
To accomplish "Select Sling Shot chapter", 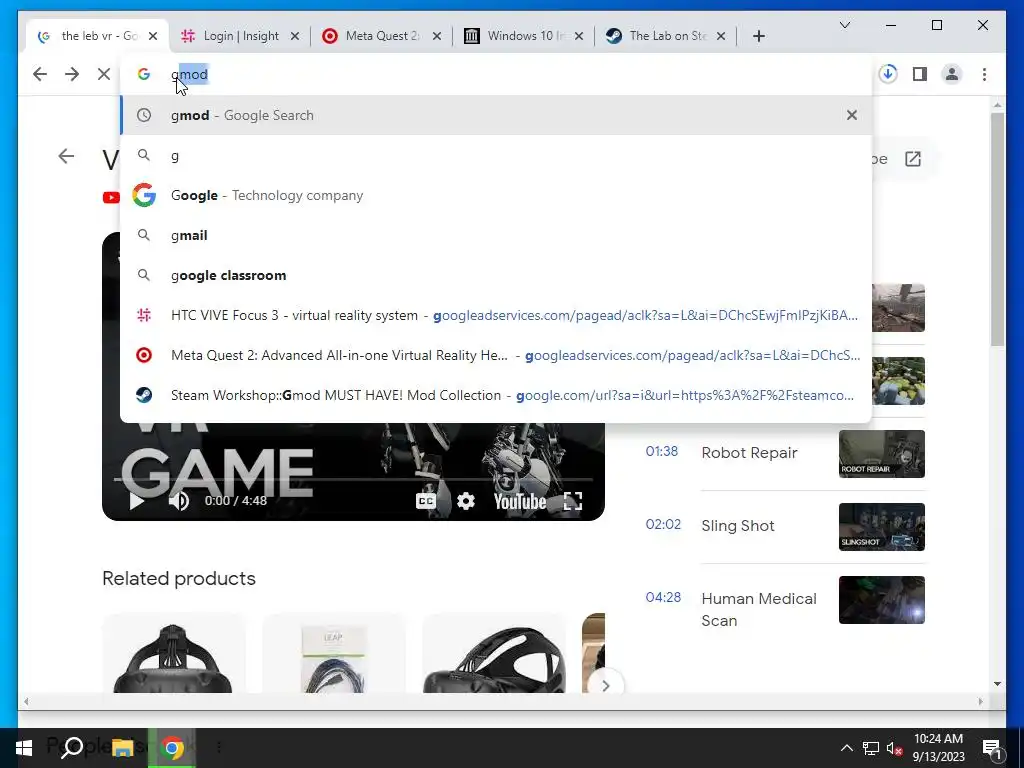I will (x=738, y=526).
